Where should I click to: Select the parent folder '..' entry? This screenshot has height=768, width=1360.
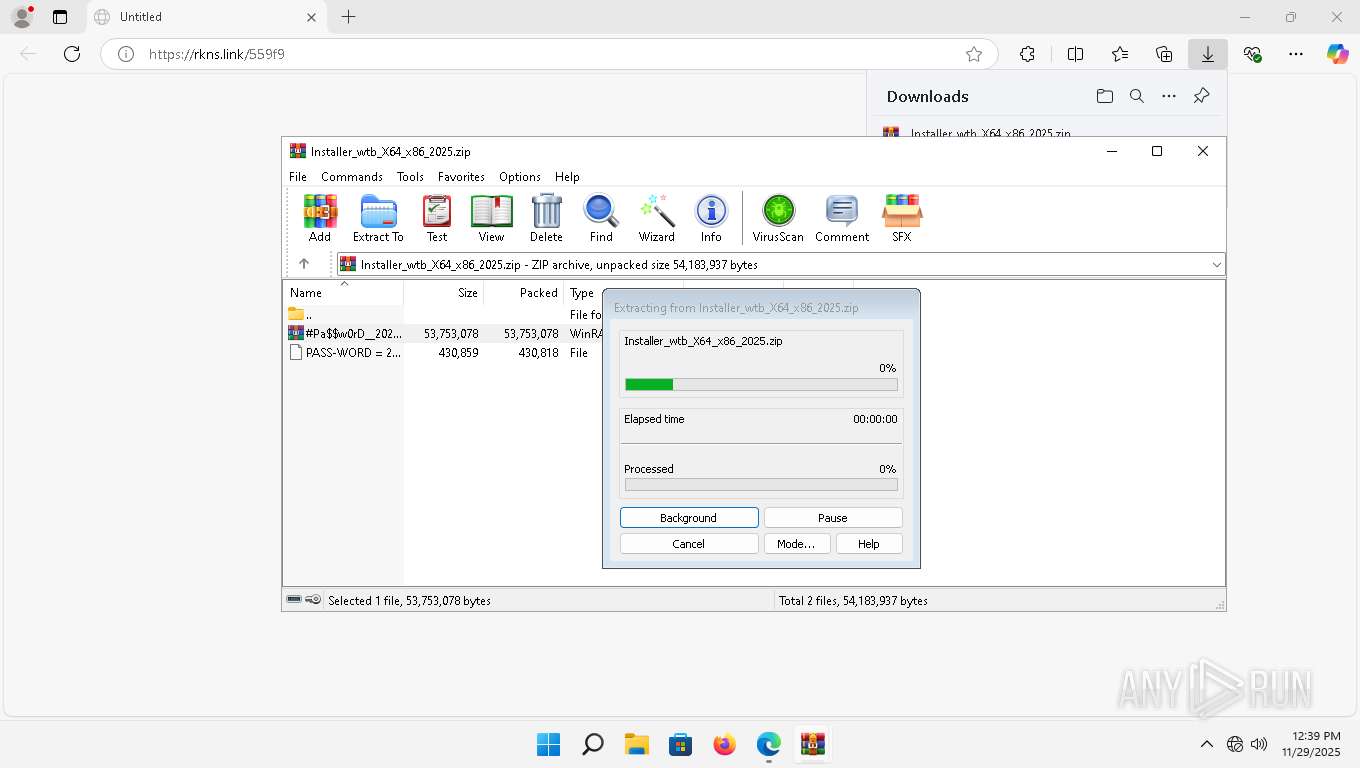[445, 314]
